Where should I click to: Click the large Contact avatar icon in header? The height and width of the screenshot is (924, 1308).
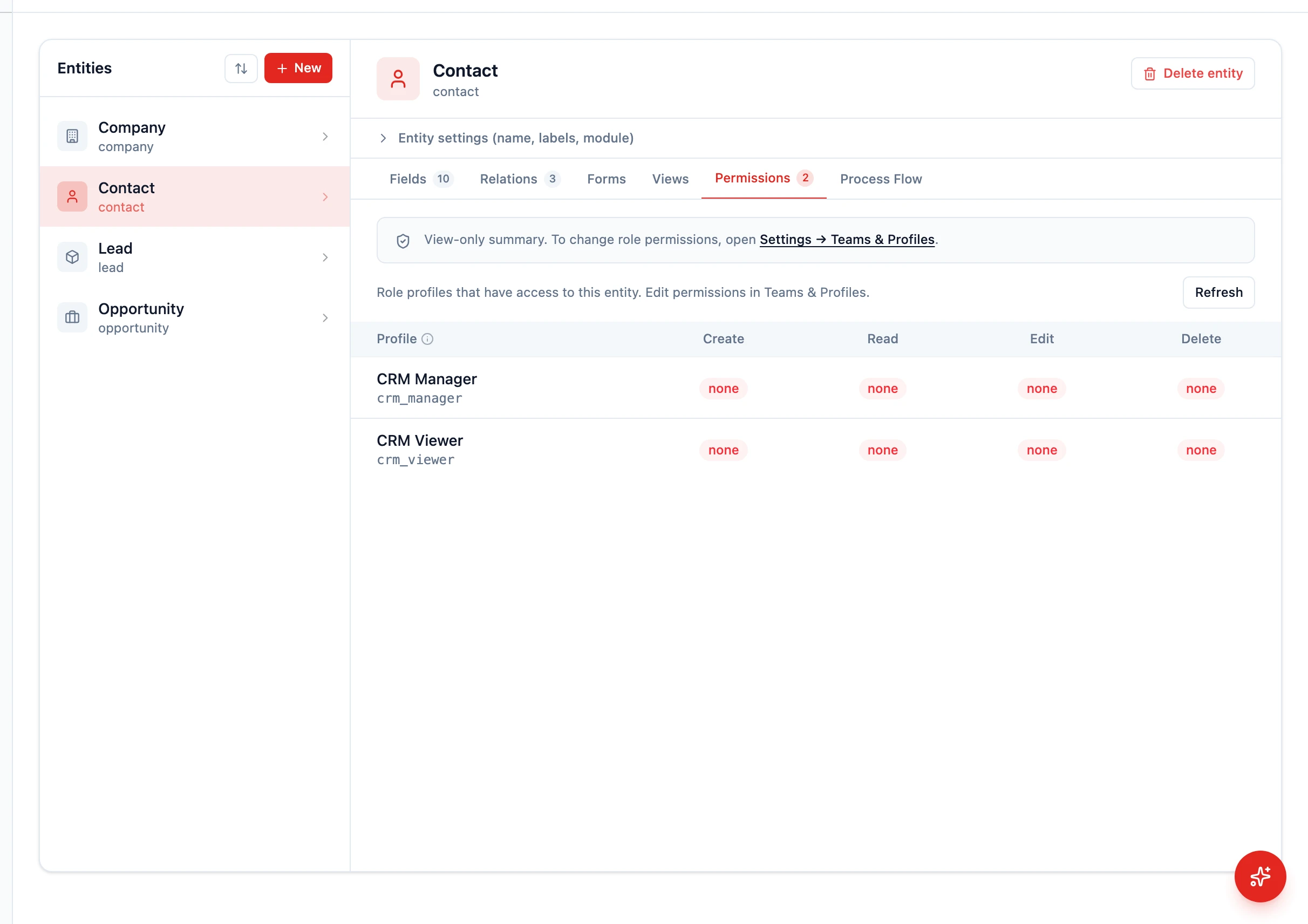coord(398,79)
